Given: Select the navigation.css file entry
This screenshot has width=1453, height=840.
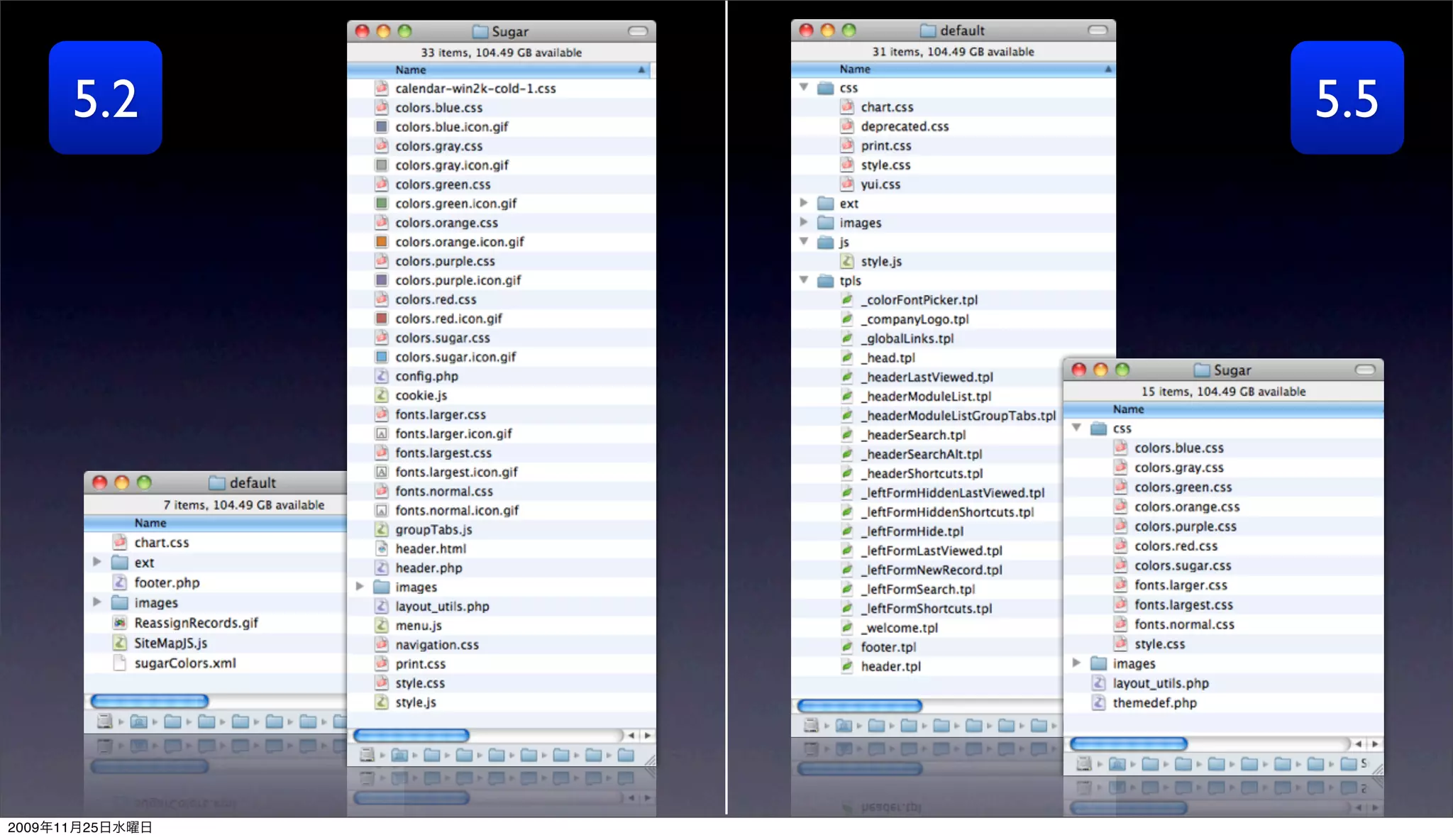Looking at the screenshot, I should point(437,645).
